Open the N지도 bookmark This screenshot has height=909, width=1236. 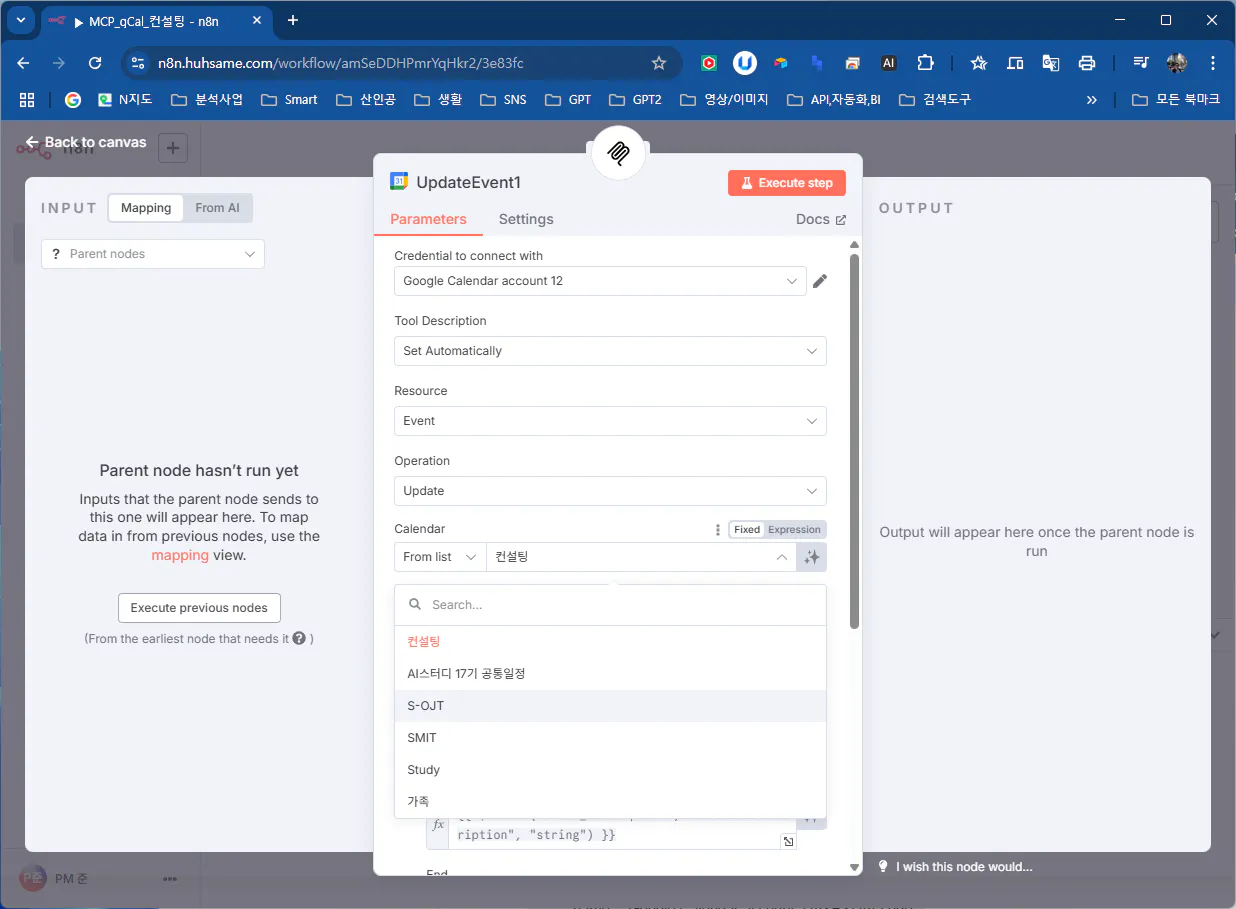pos(124,100)
